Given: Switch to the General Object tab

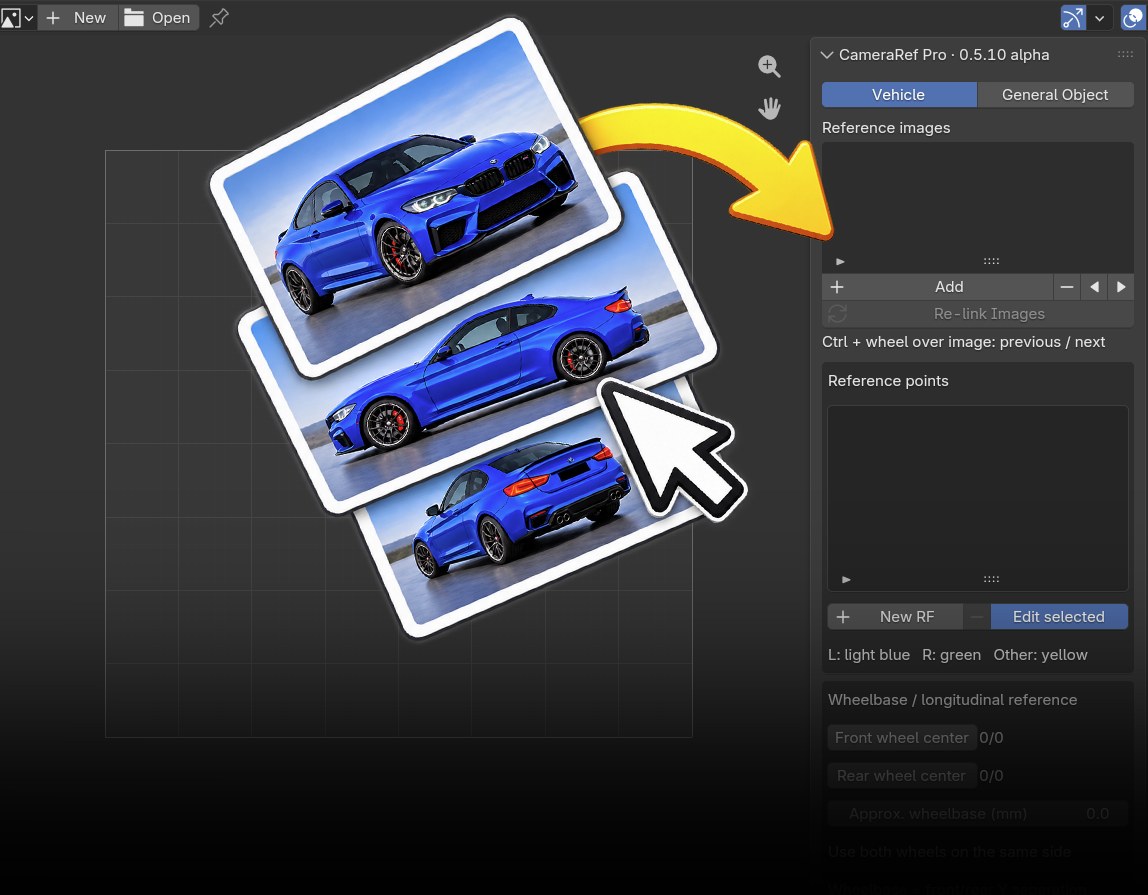Looking at the screenshot, I should [1055, 94].
